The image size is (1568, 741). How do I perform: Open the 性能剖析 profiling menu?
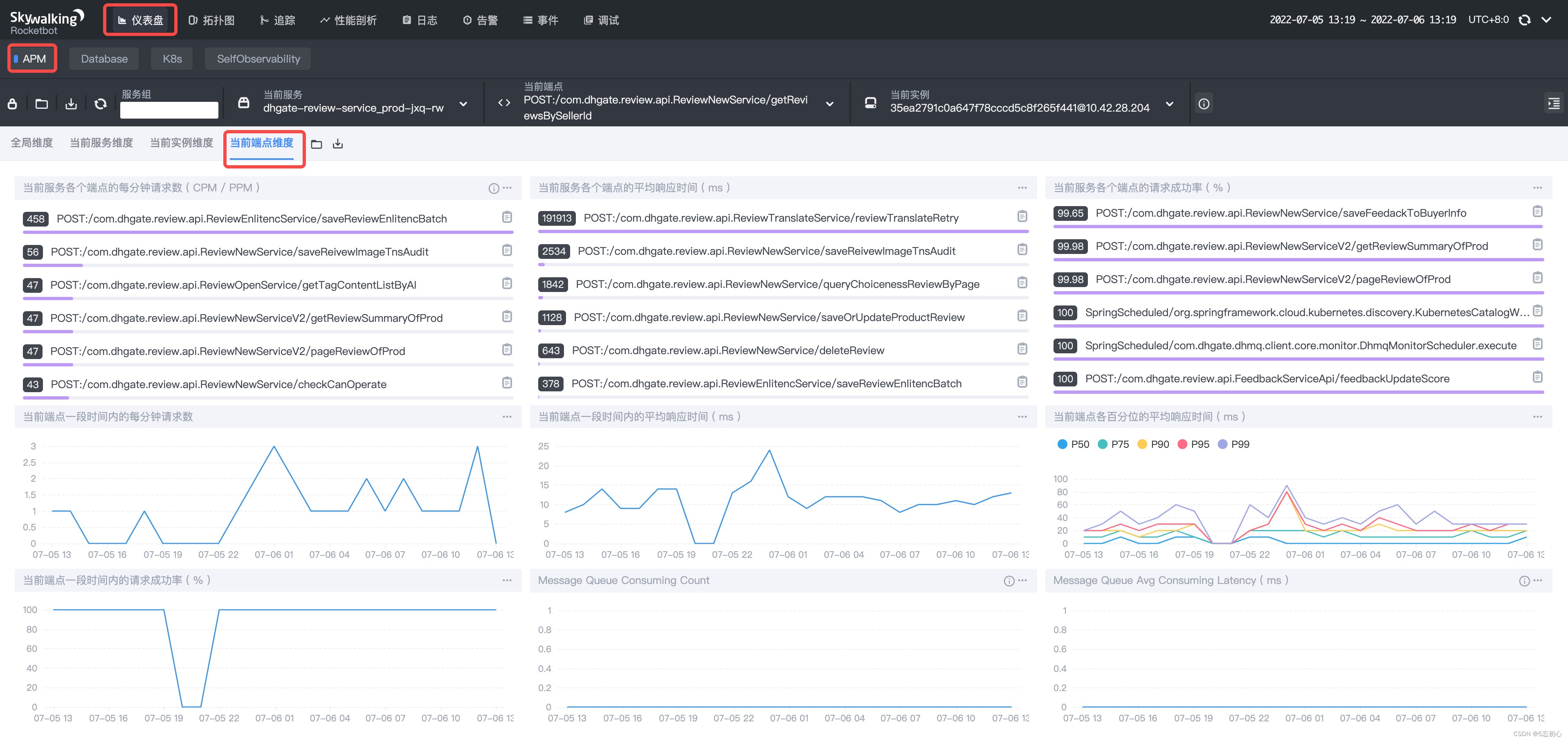click(349, 20)
